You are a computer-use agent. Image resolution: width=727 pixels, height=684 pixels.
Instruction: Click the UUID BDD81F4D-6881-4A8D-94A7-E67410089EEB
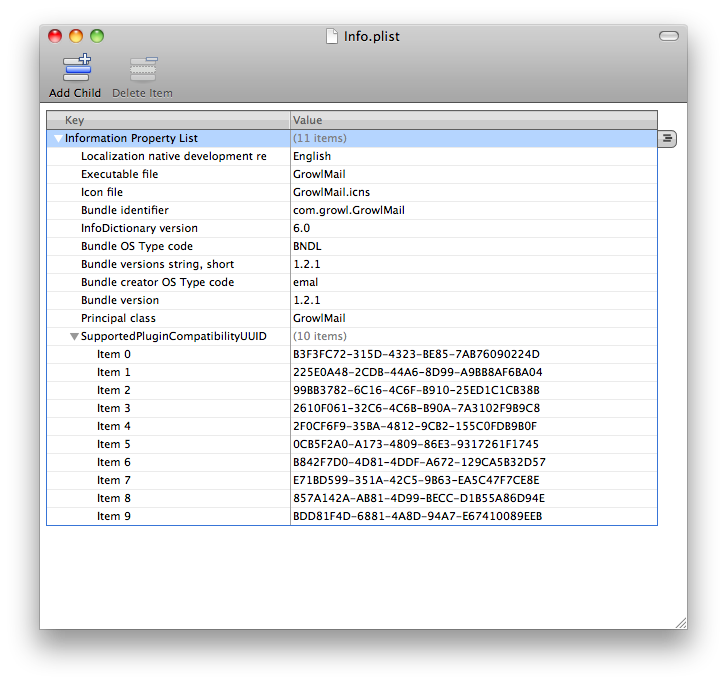417,517
